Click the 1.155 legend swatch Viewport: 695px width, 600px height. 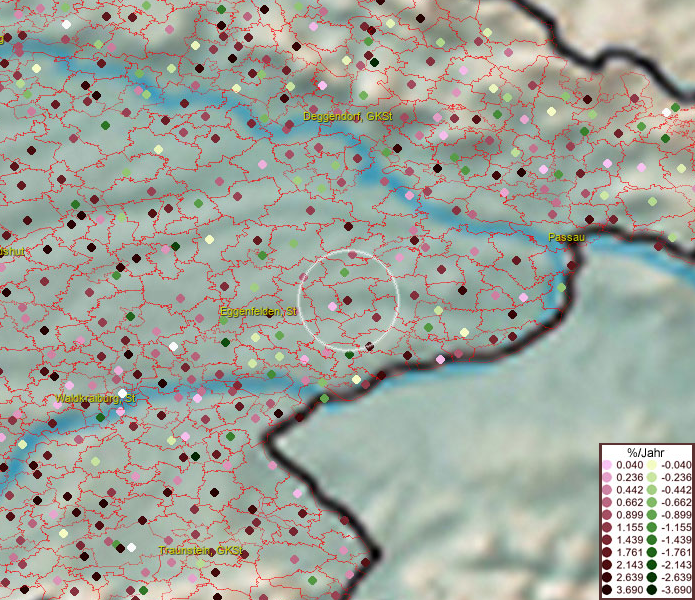[x=607, y=527]
